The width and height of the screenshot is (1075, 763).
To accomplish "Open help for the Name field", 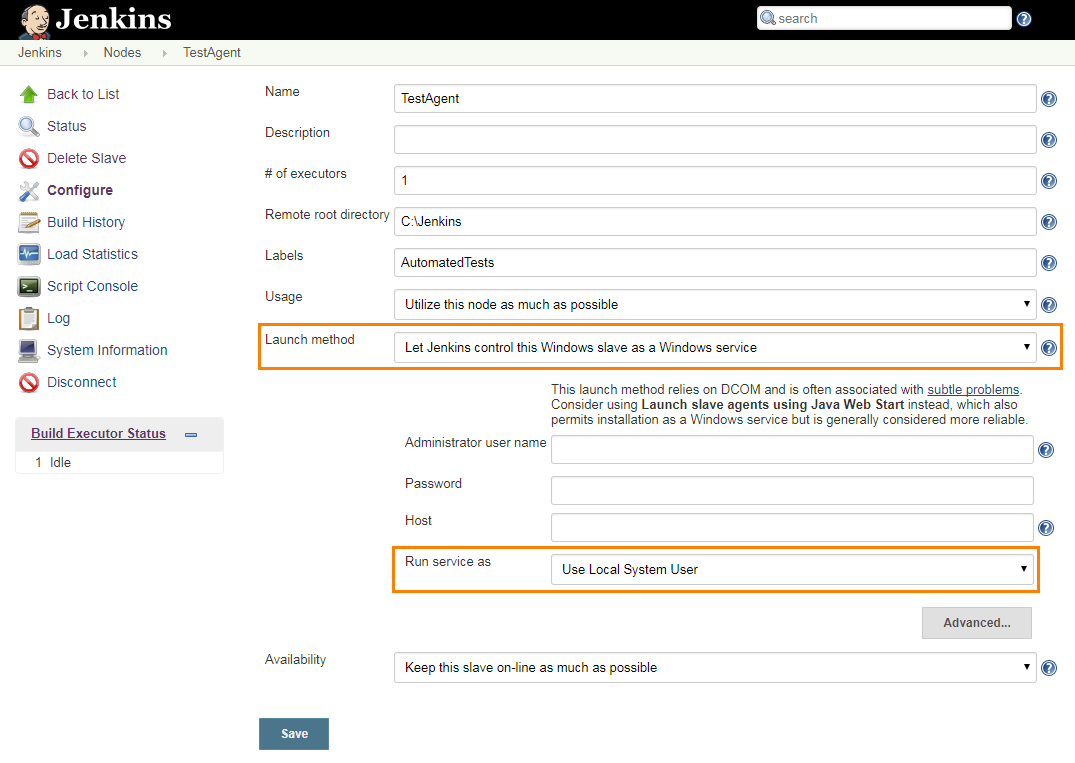I will pos(1048,99).
